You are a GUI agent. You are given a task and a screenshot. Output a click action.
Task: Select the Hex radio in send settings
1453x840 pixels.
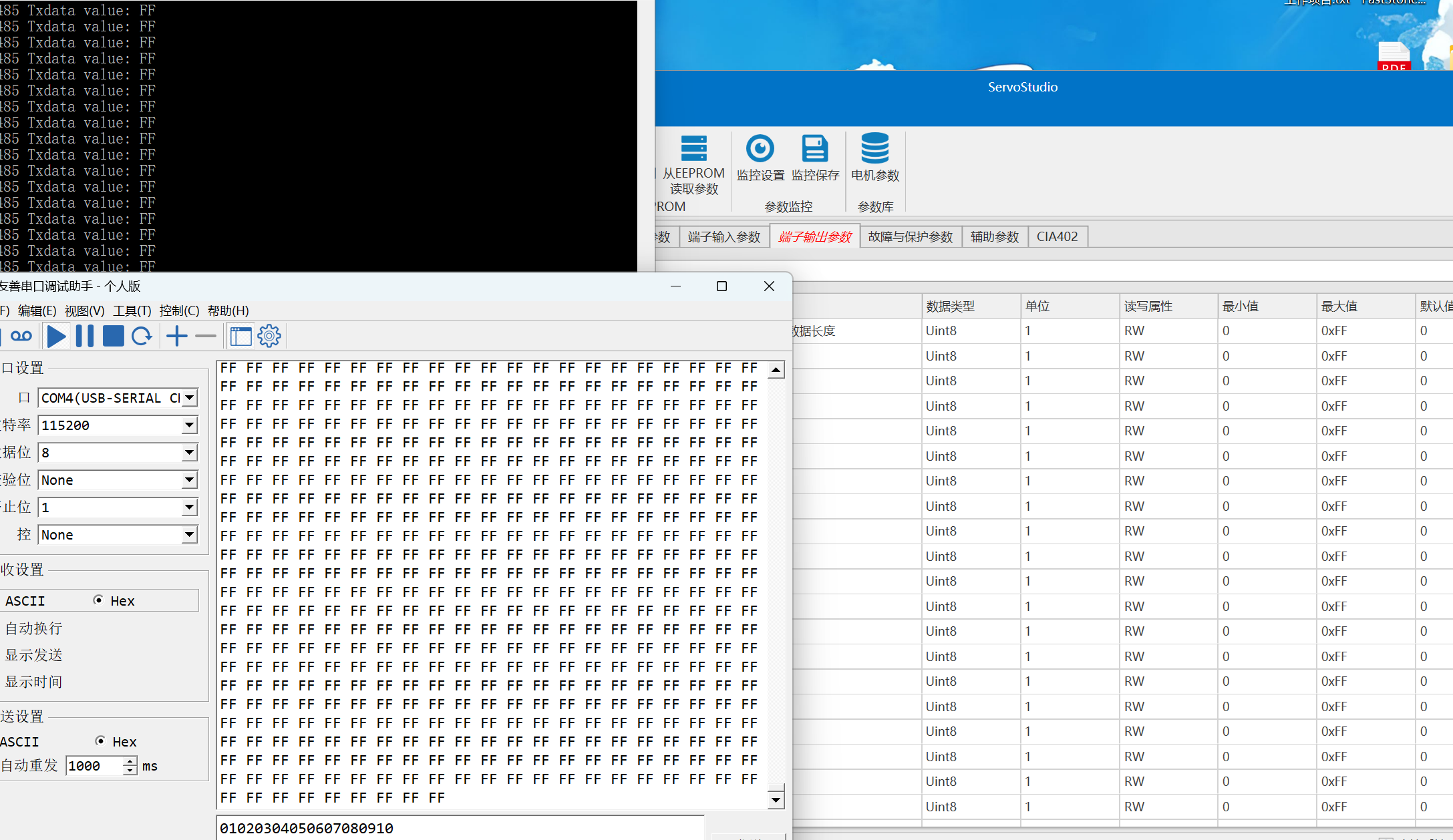(100, 741)
